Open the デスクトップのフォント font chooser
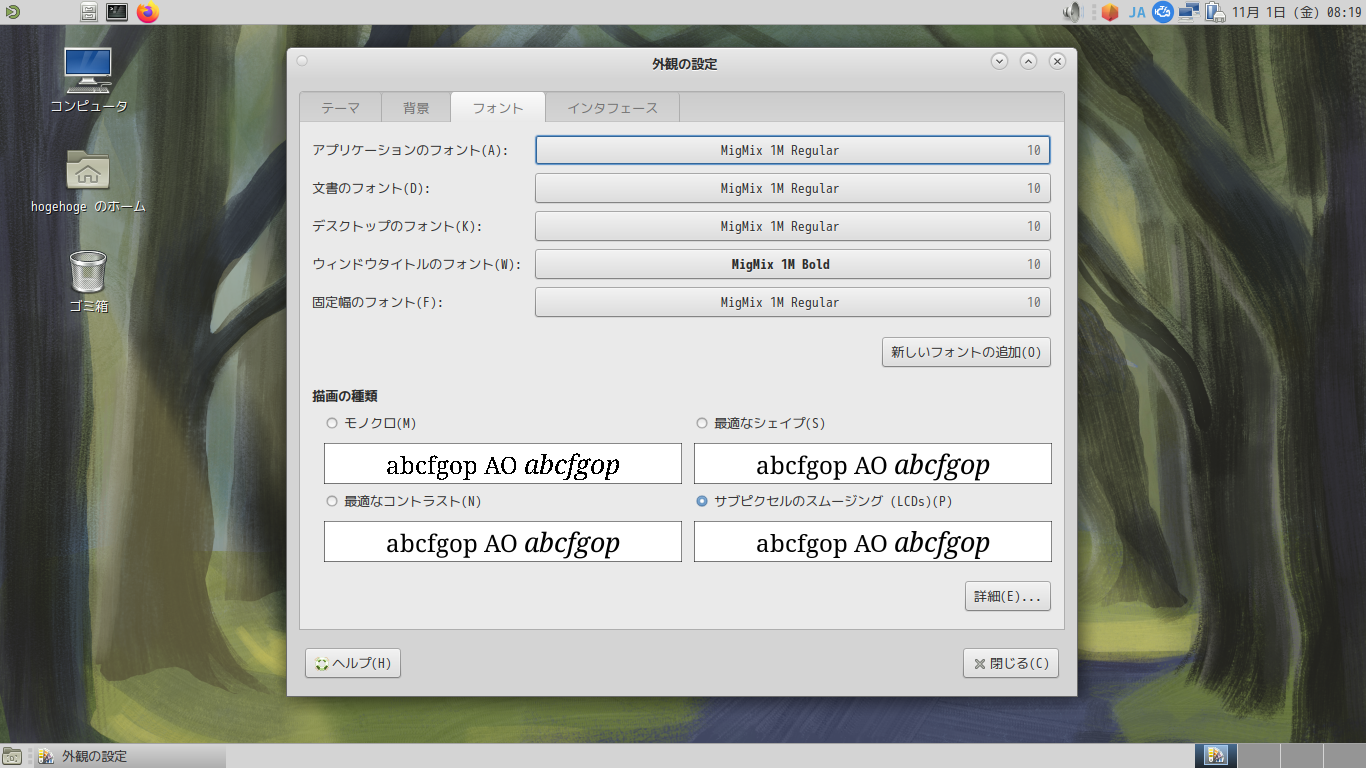Viewport: 1366px width, 768px height. [x=793, y=226]
